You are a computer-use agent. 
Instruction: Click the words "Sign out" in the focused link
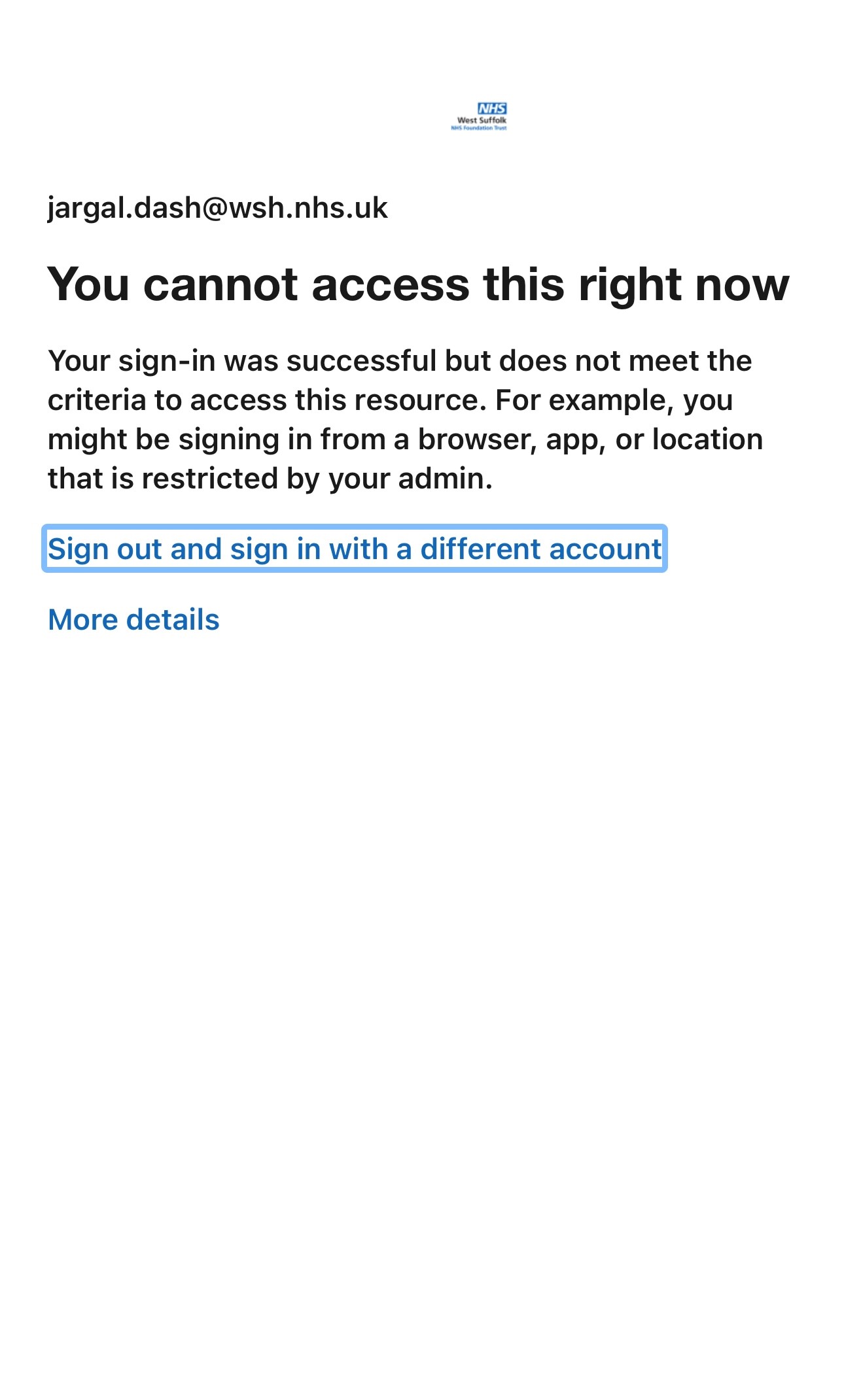104,549
